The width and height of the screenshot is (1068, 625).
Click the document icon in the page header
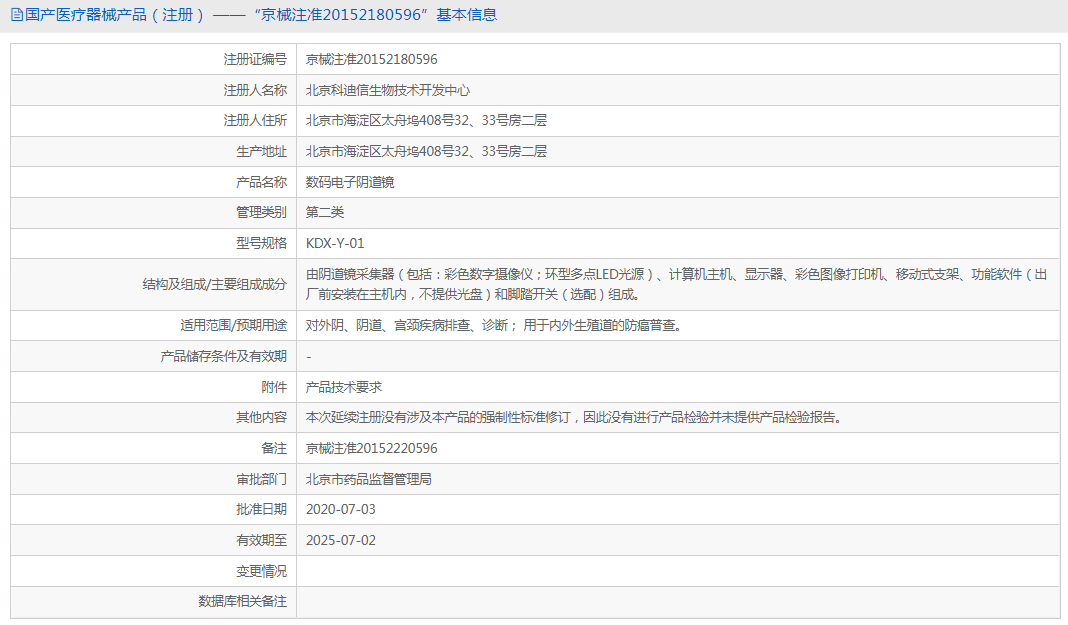point(16,15)
